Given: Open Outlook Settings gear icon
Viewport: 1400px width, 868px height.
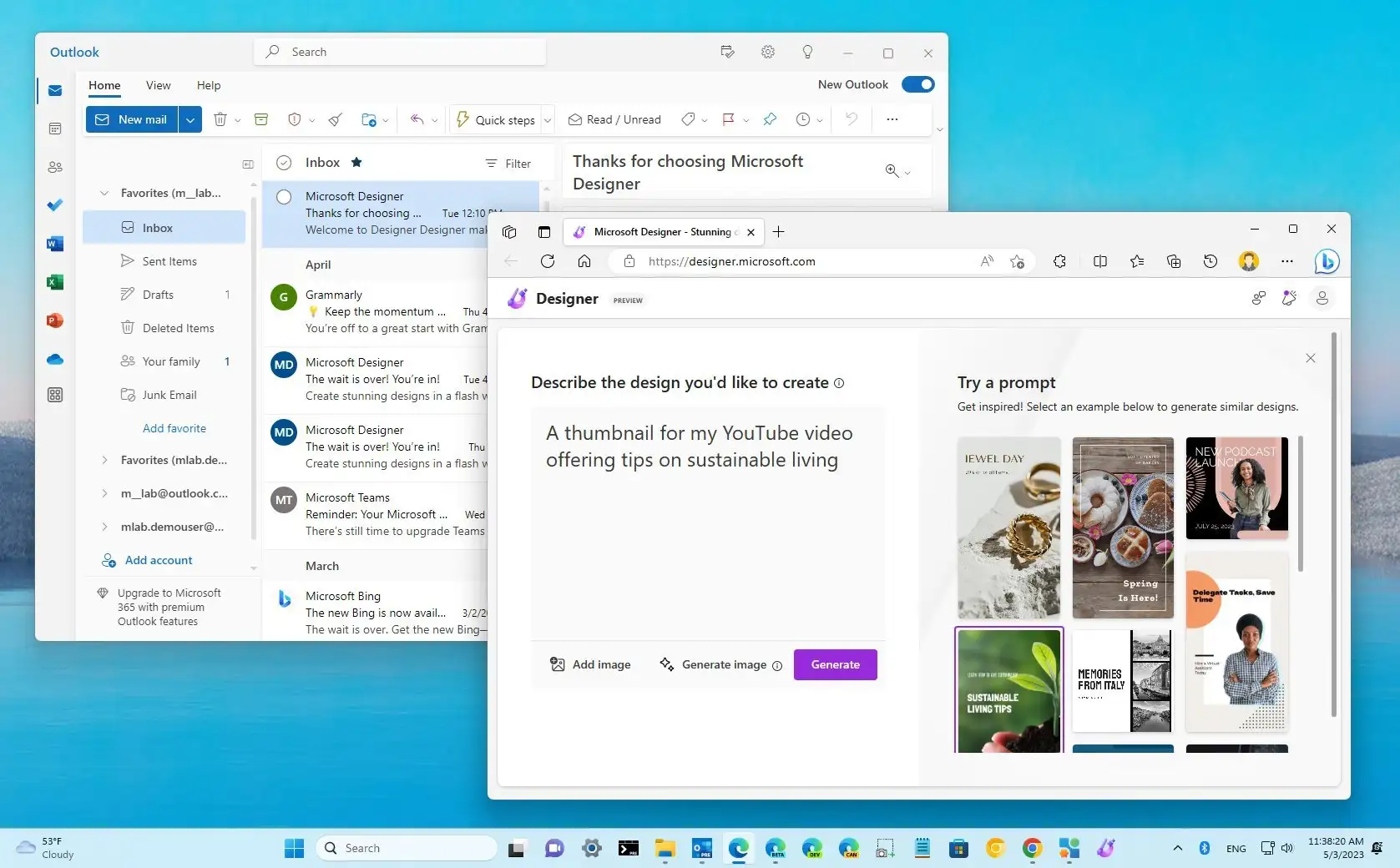Looking at the screenshot, I should [x=768, y=52].
